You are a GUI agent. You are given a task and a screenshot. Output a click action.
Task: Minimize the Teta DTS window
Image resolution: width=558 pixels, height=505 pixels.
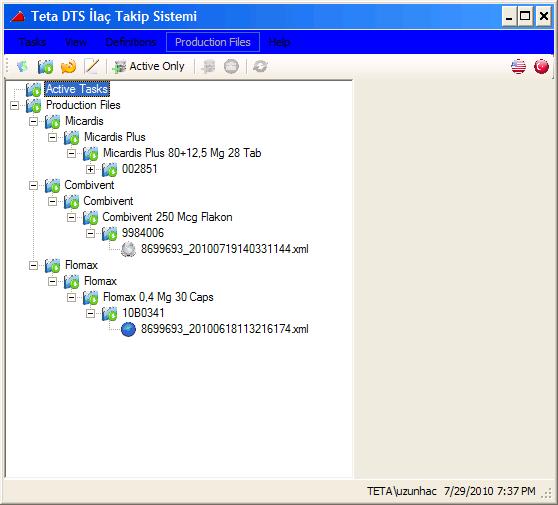pyautogui.click(x=509, y=16)
